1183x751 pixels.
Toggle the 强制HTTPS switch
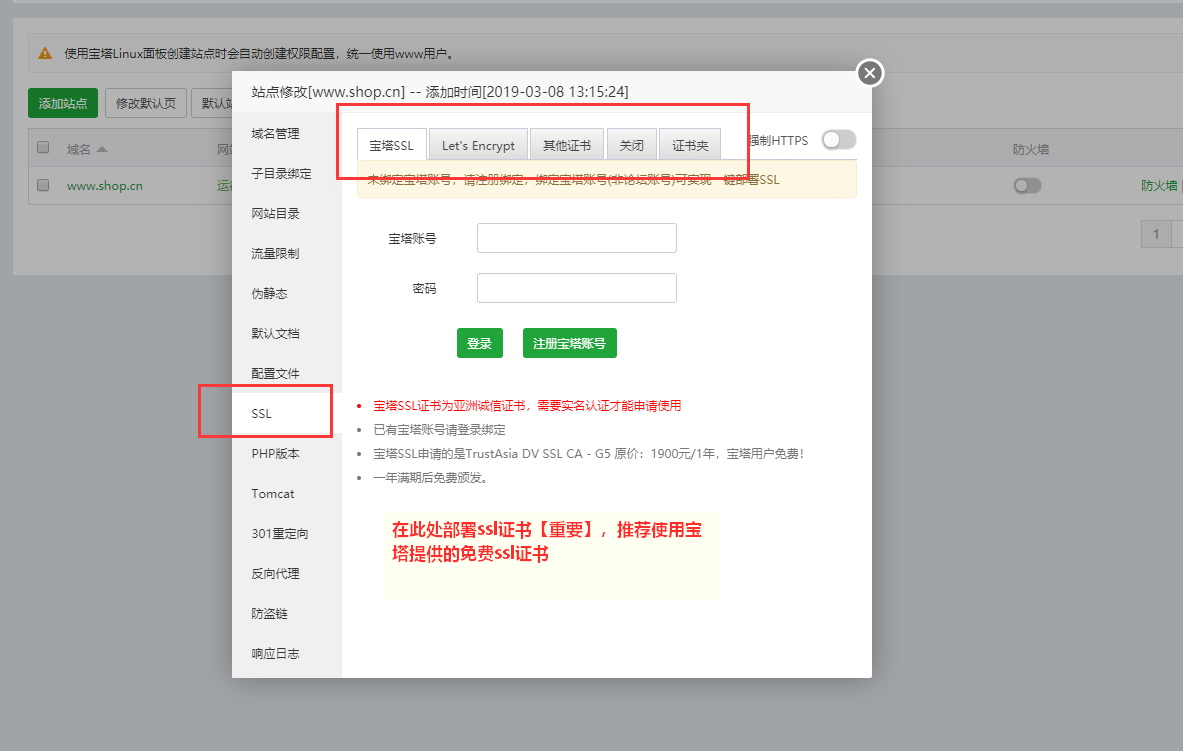pyautogui.click(x=838, y=141)
